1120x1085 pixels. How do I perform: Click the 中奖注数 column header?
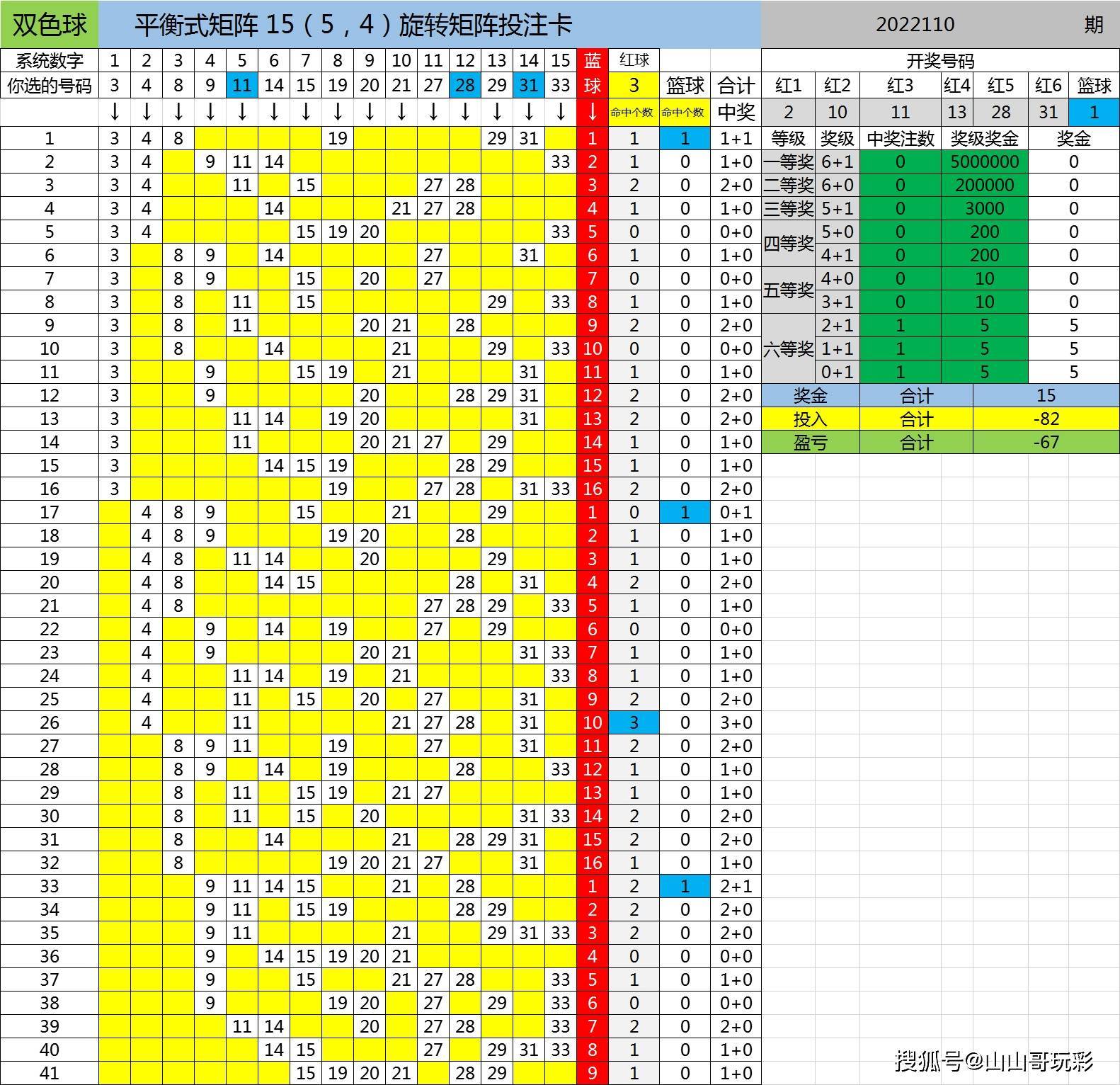[900, 139]
